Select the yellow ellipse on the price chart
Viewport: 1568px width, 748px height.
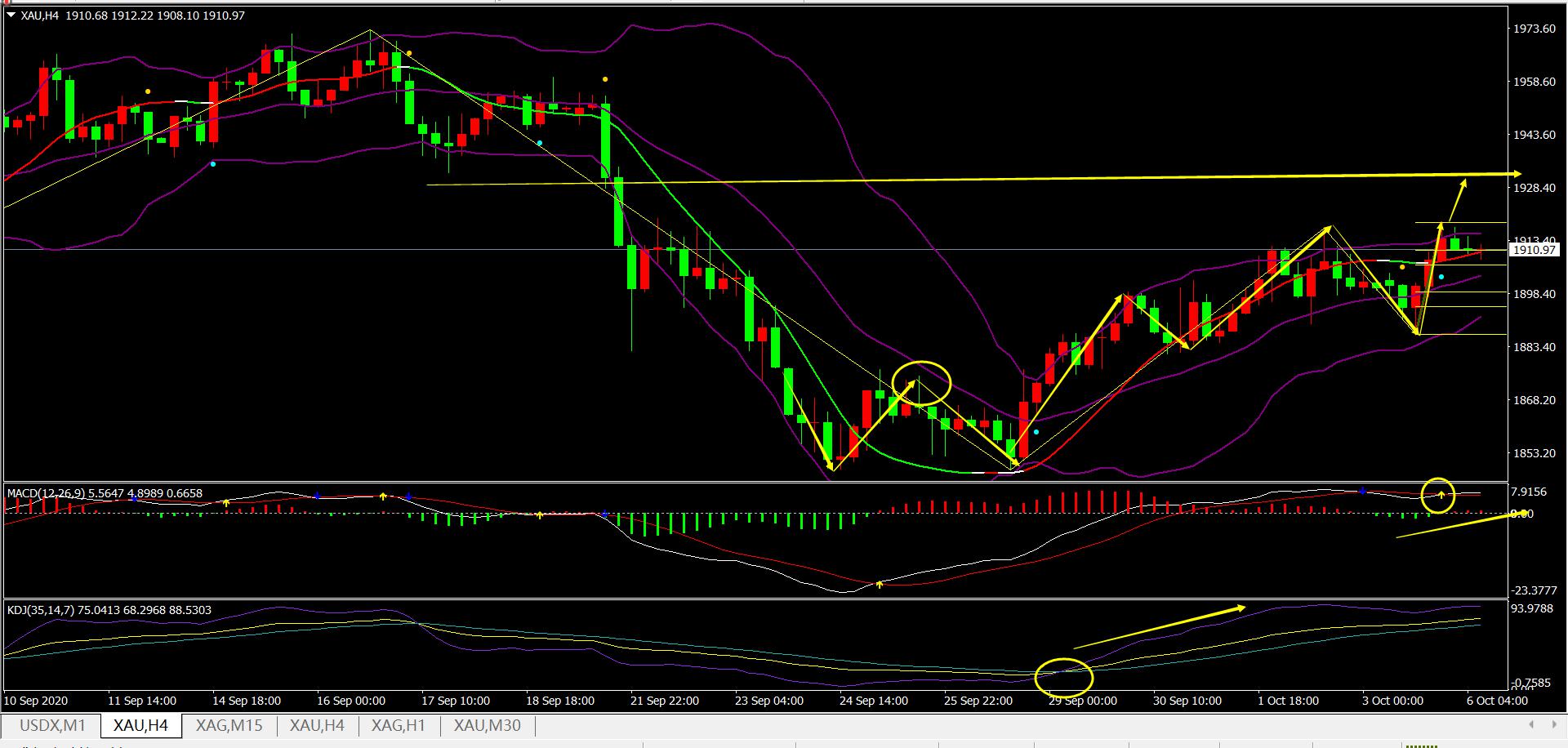[921, 383]
